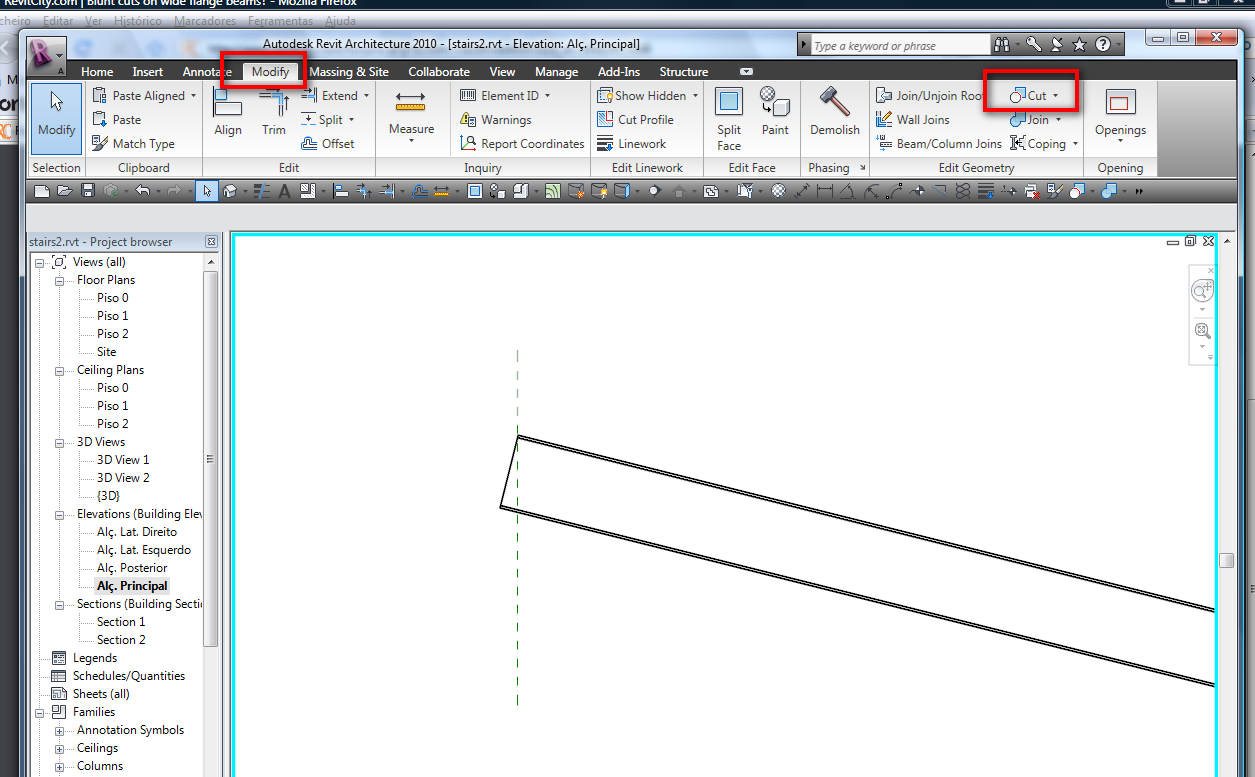This screenshot has width=1255, height=777.
Task: Collapse the Floor Plans tree node
Action: 59,280
